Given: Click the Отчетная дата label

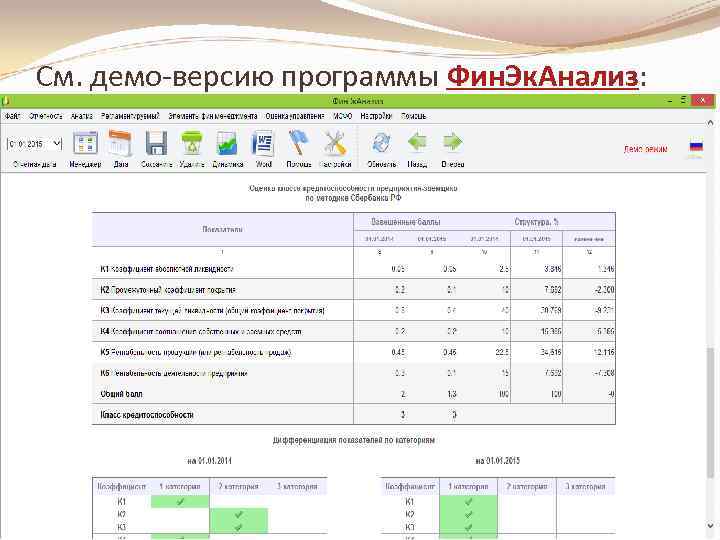Looking at the screenshot, I should 34,164.
